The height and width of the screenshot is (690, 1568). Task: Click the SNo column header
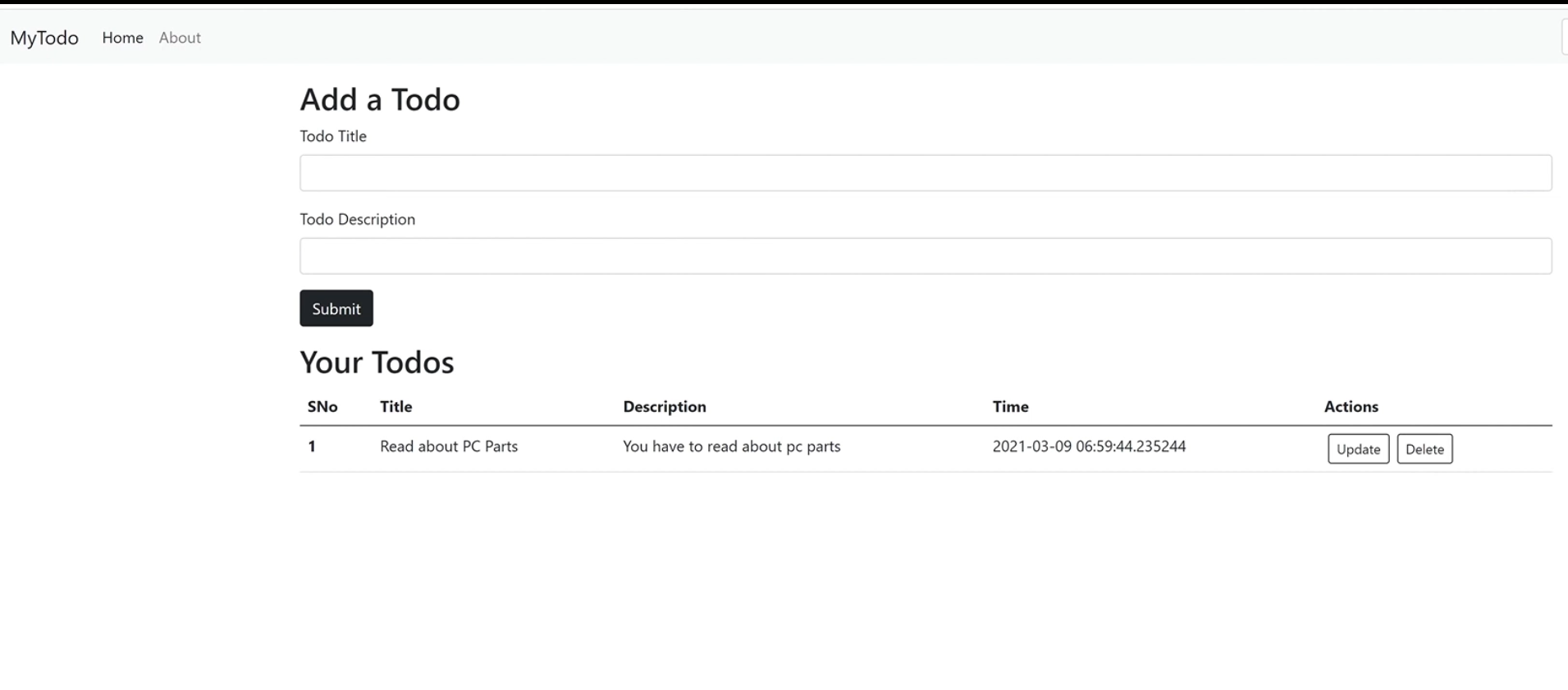coord(322,407)
